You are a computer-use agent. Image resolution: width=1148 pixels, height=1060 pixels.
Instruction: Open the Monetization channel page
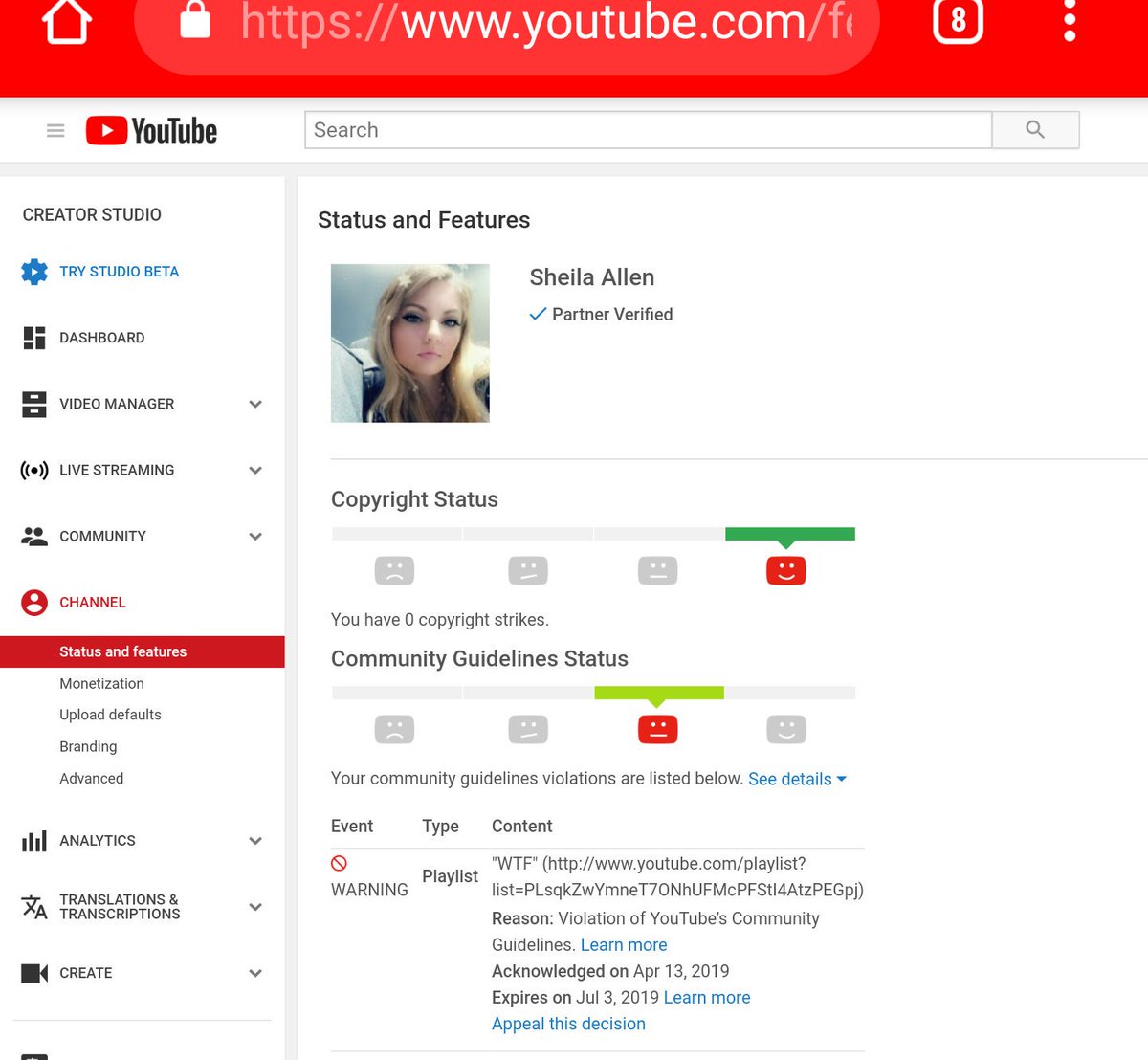click(x=101, y=683)
